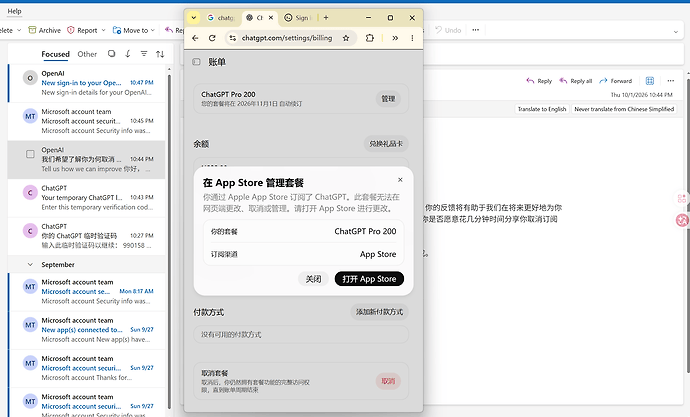
Task: Collapse the Outlook ribbon with the chevron
Action: tap(675, 32)
